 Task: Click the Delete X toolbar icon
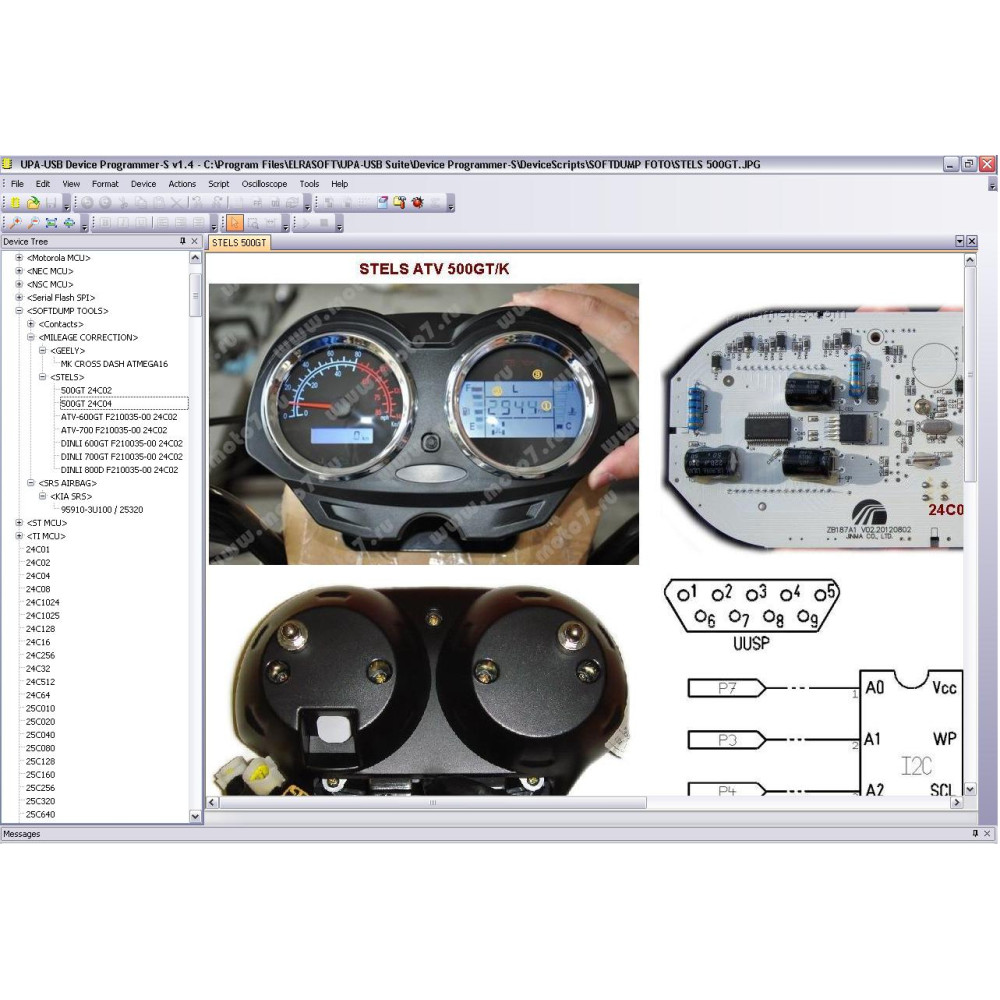[x=177, y=203]
